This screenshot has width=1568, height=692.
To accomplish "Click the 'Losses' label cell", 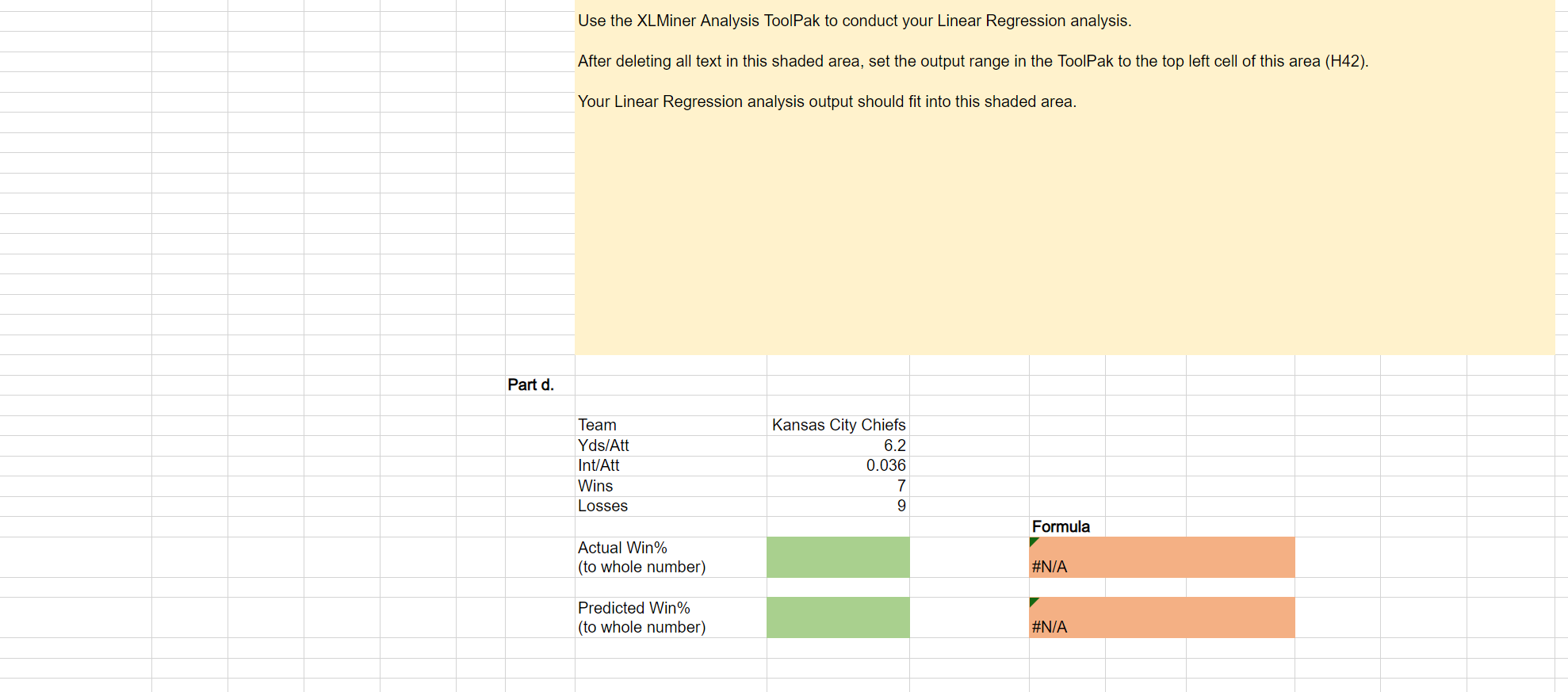I will (x=671, y=507).
